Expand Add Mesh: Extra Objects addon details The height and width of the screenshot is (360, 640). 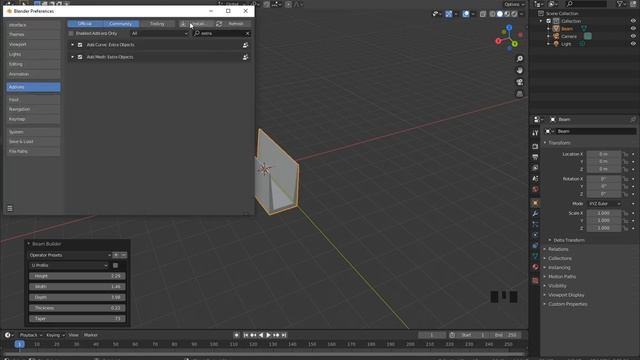click(73, 57)
